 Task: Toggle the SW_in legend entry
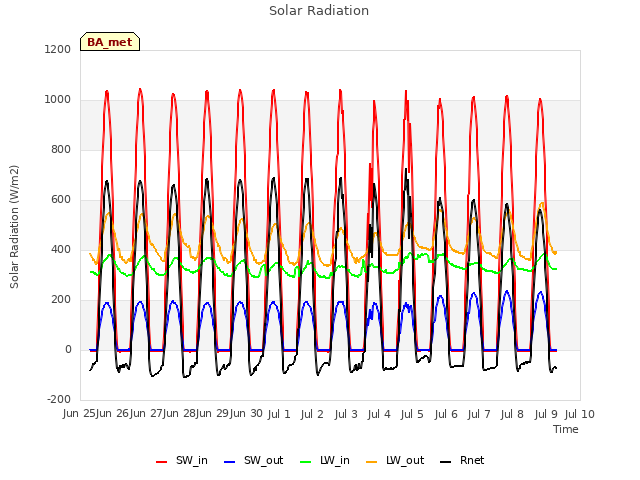coord(182,460)
